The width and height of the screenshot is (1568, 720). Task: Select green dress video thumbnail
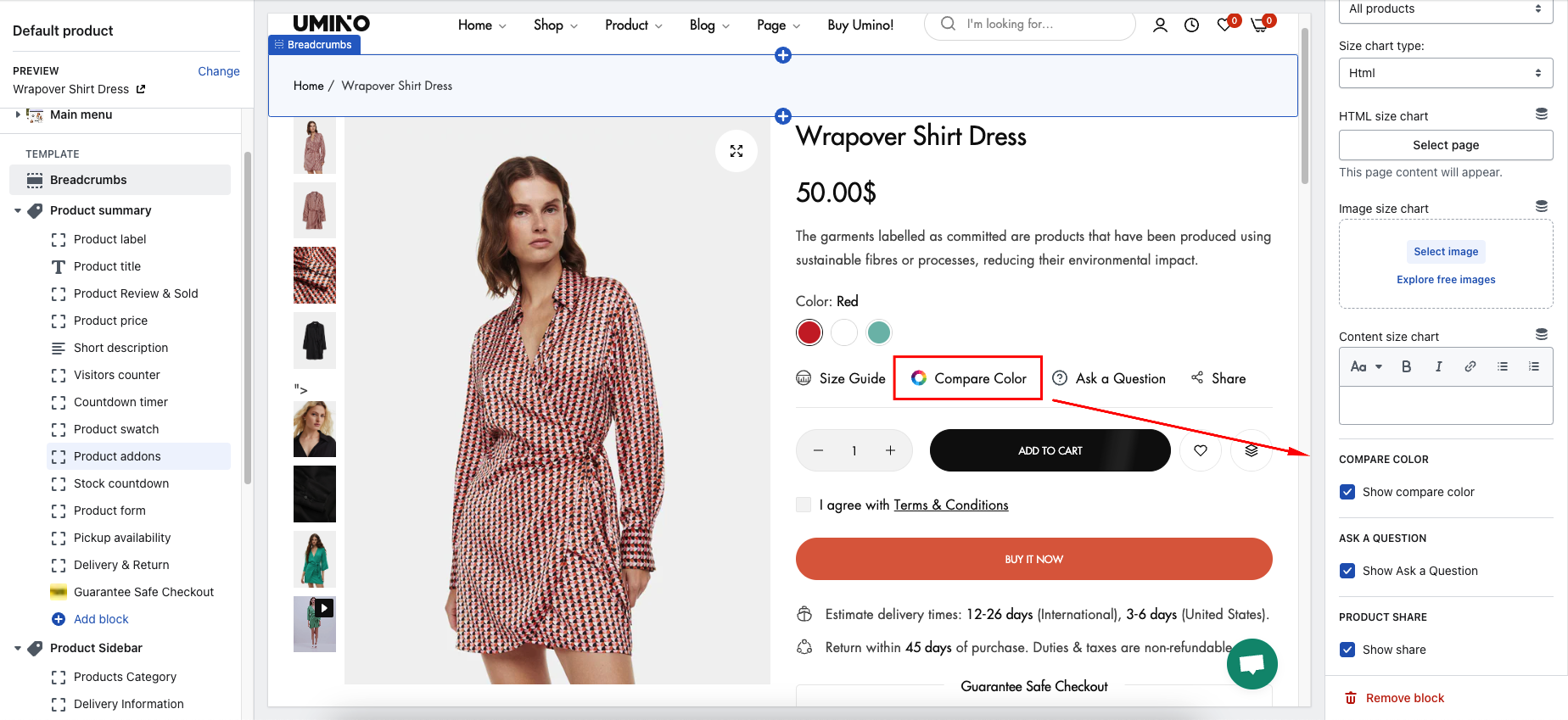(x=315, y=624)
